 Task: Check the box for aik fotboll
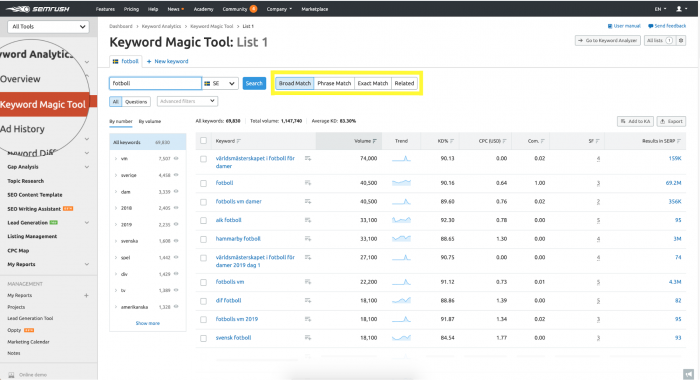204,221
